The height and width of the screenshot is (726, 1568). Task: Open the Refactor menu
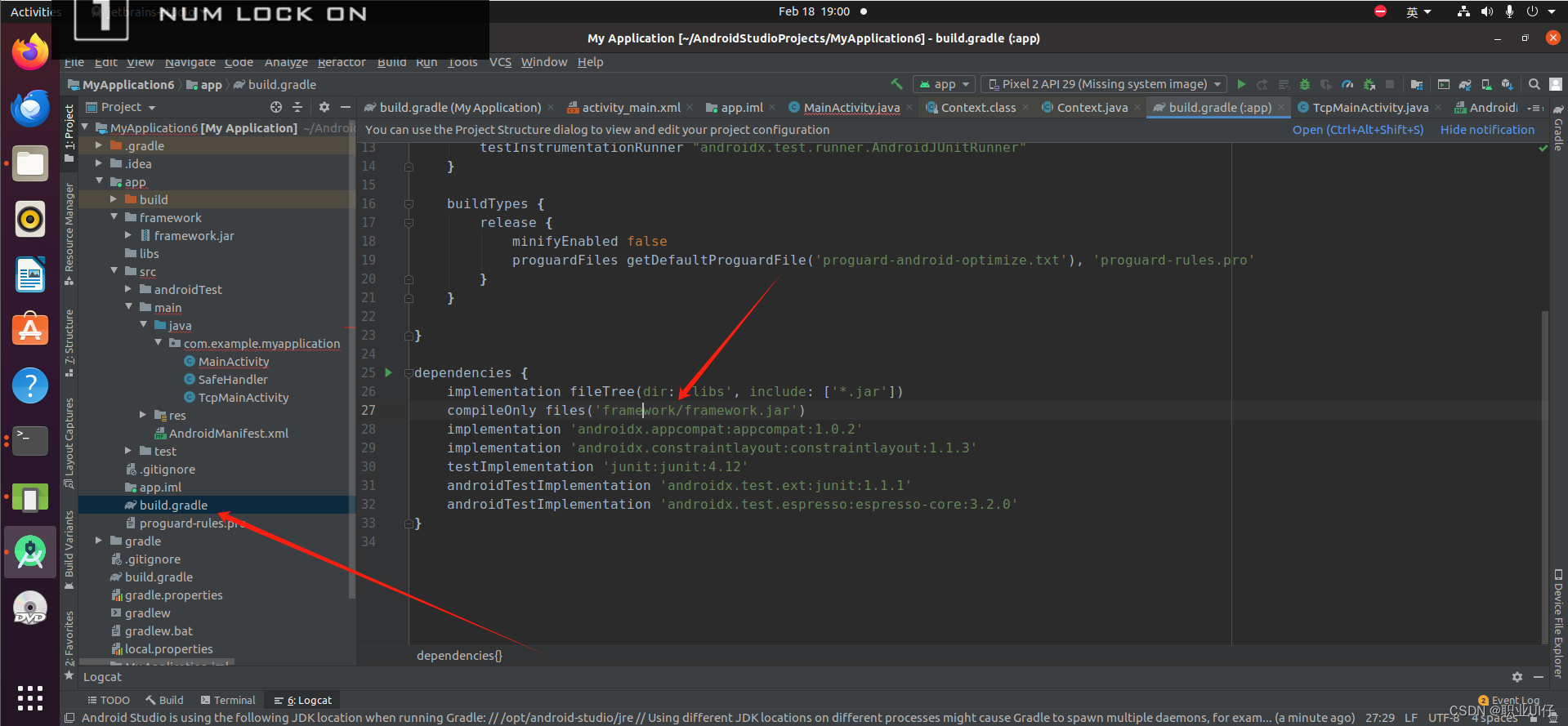point(342,62)
